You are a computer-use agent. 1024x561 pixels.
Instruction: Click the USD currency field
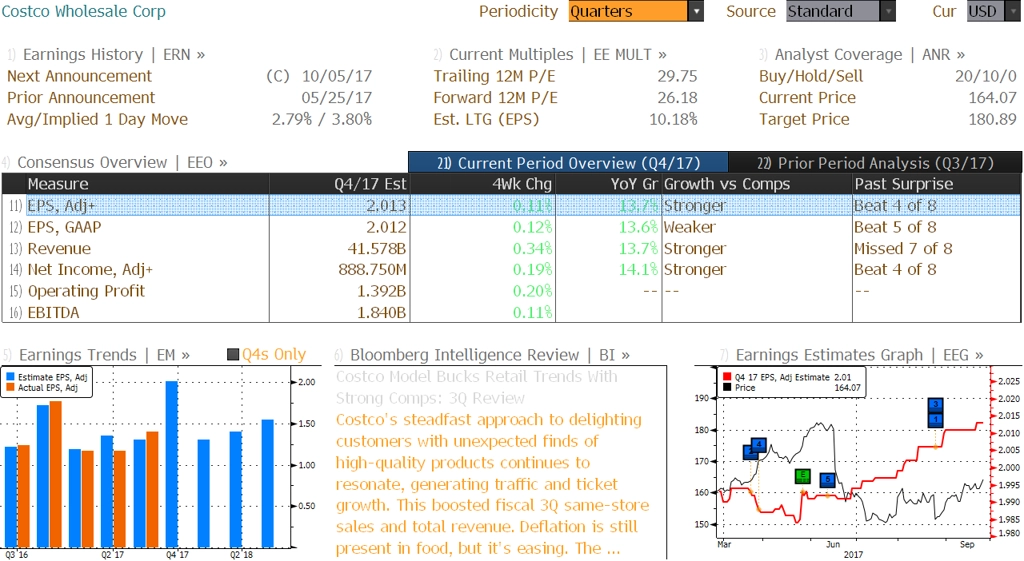pyautogui.click(x=985, y=11)
